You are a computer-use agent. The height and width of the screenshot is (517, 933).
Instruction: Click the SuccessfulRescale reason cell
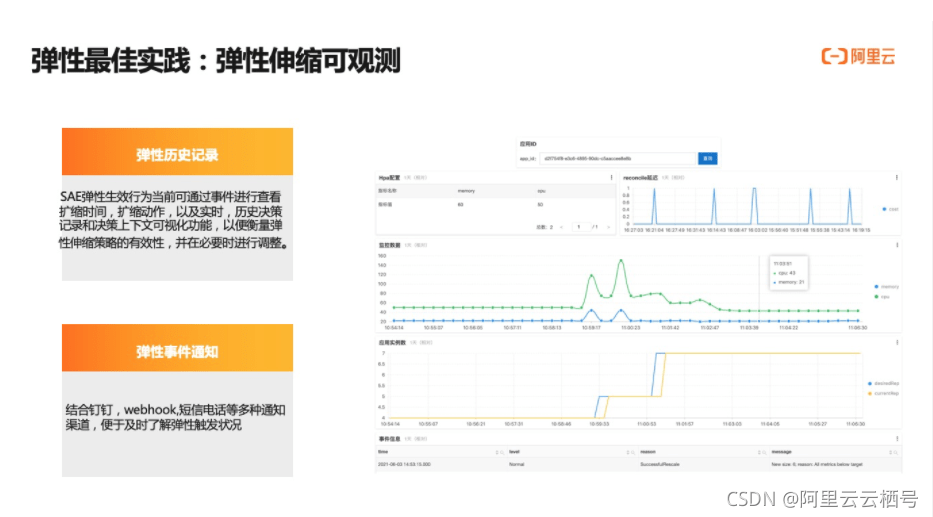[x=659, y=464]
